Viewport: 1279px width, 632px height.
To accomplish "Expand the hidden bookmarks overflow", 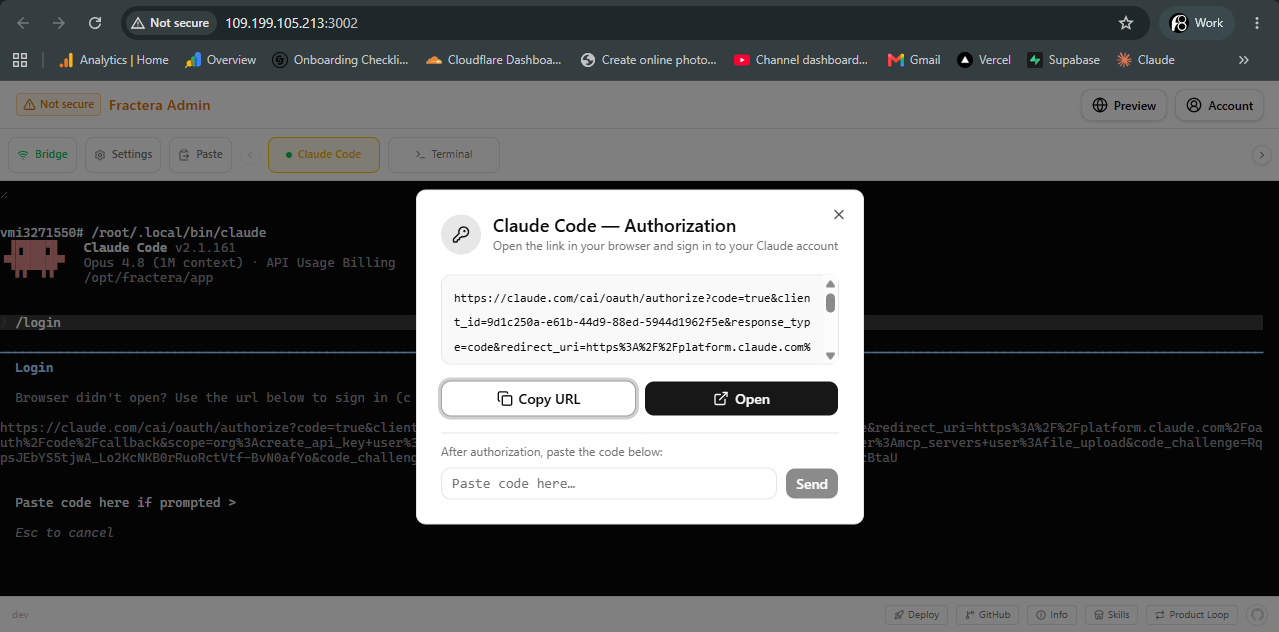I will 1244,60.
